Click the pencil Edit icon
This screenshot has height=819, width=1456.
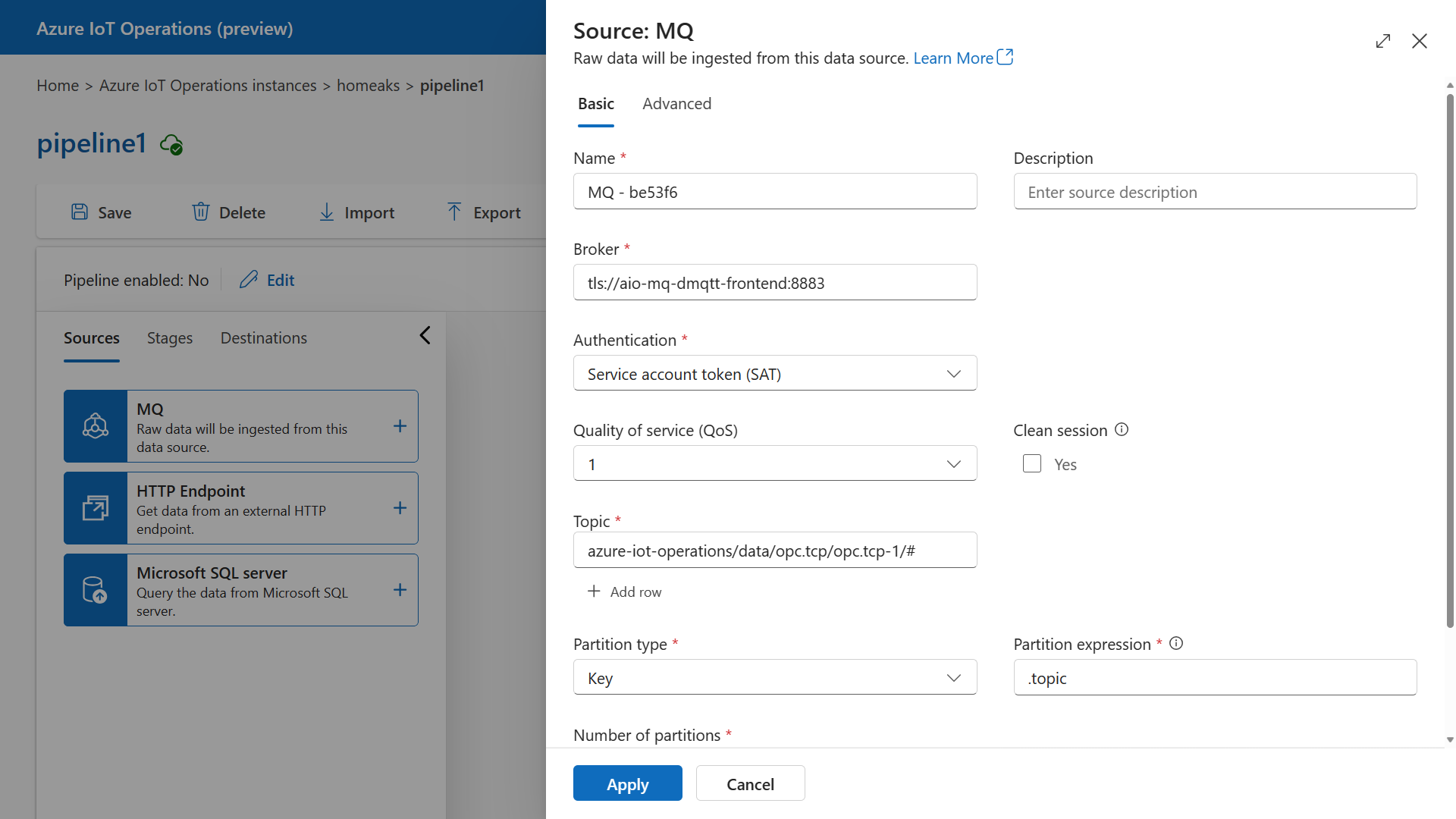pos(249,280)
